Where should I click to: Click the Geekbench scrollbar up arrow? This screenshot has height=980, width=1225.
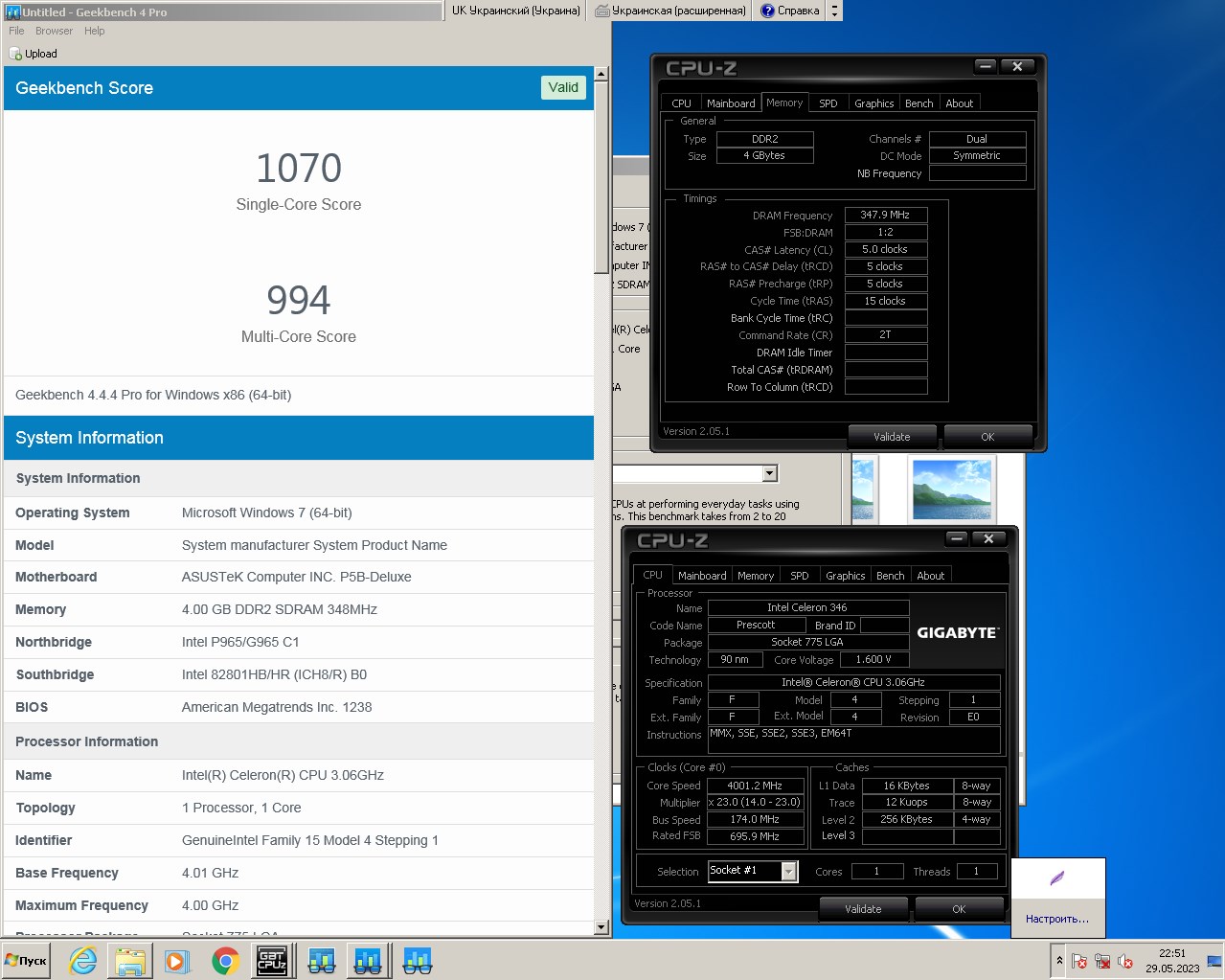coord(601,74)
